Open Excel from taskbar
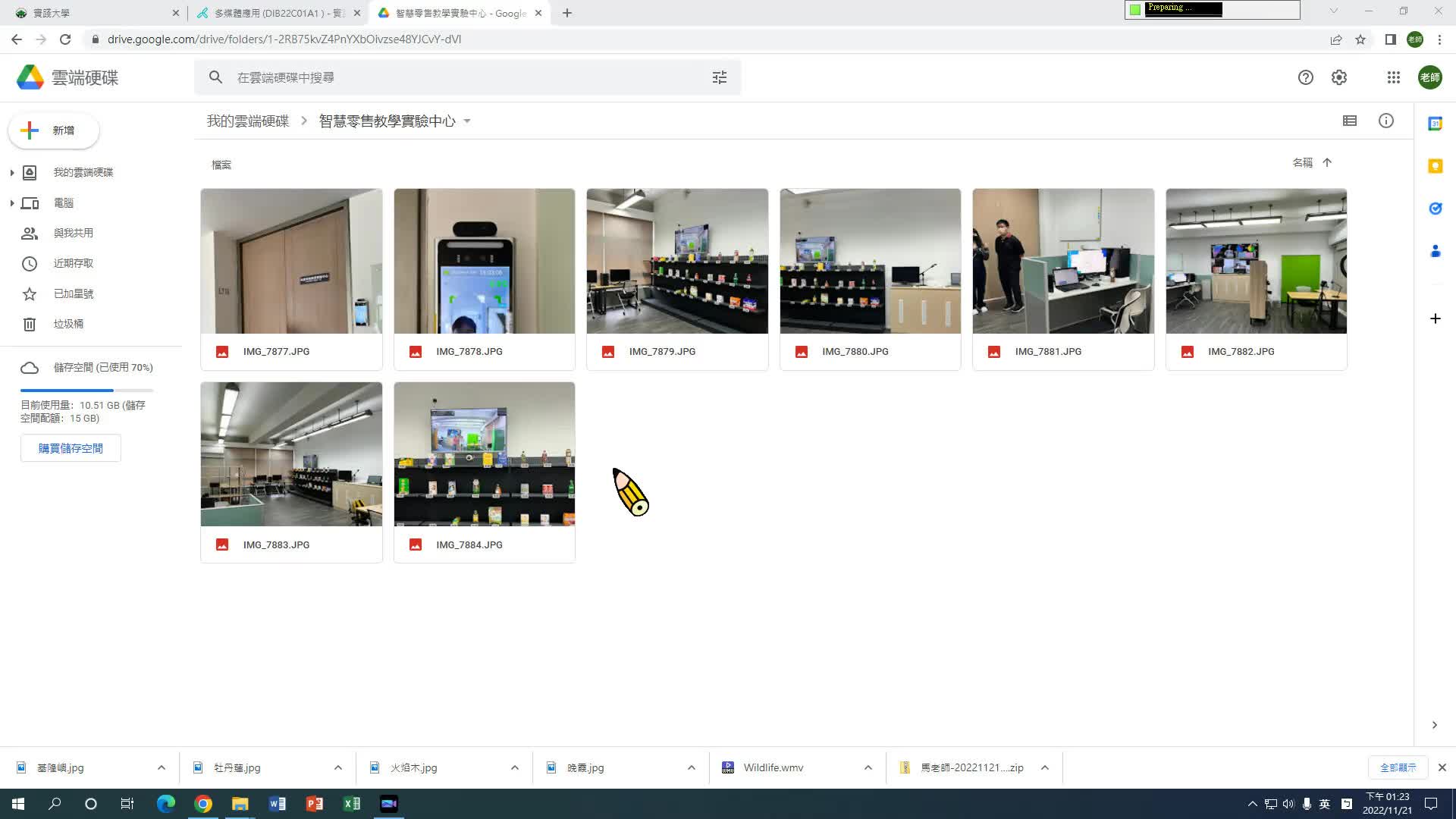Viewport: 1456px width, 819px height. pos(352,804)
